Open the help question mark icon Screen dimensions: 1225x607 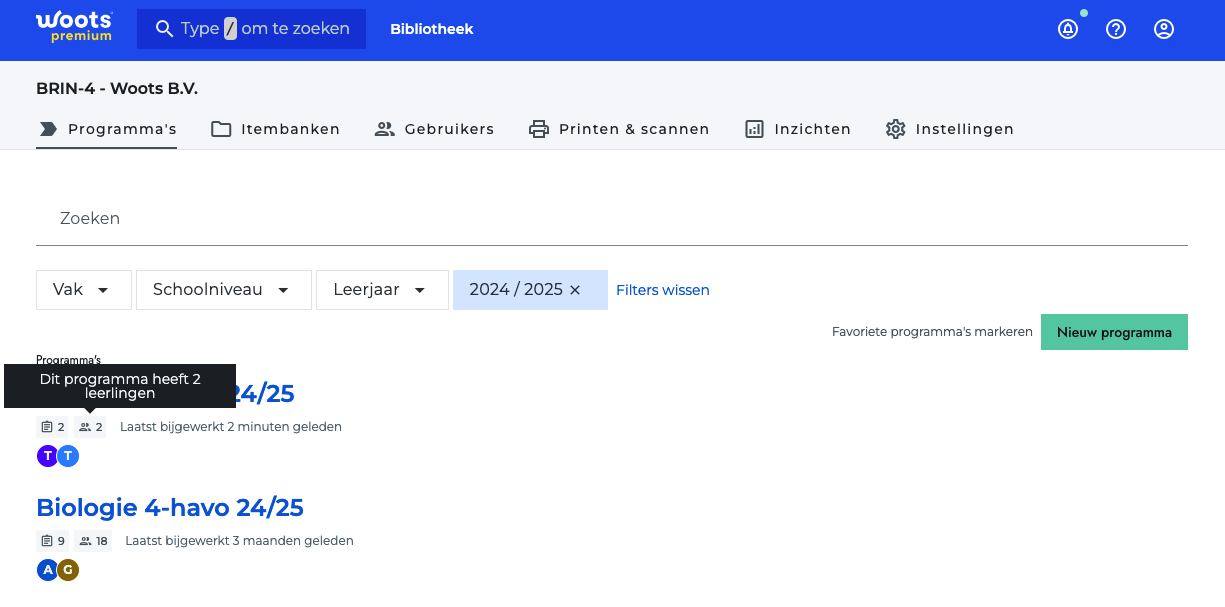click(x=1116, y=29)
